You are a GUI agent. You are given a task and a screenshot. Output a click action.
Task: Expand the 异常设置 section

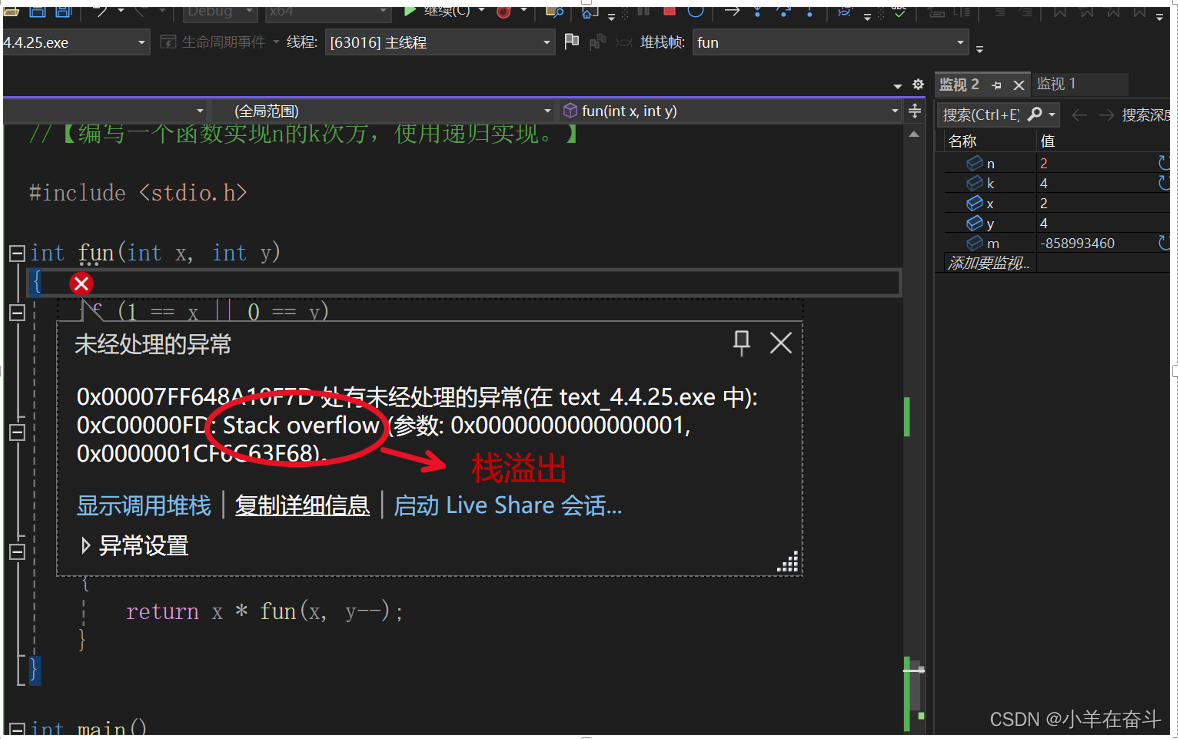point(85,545)
